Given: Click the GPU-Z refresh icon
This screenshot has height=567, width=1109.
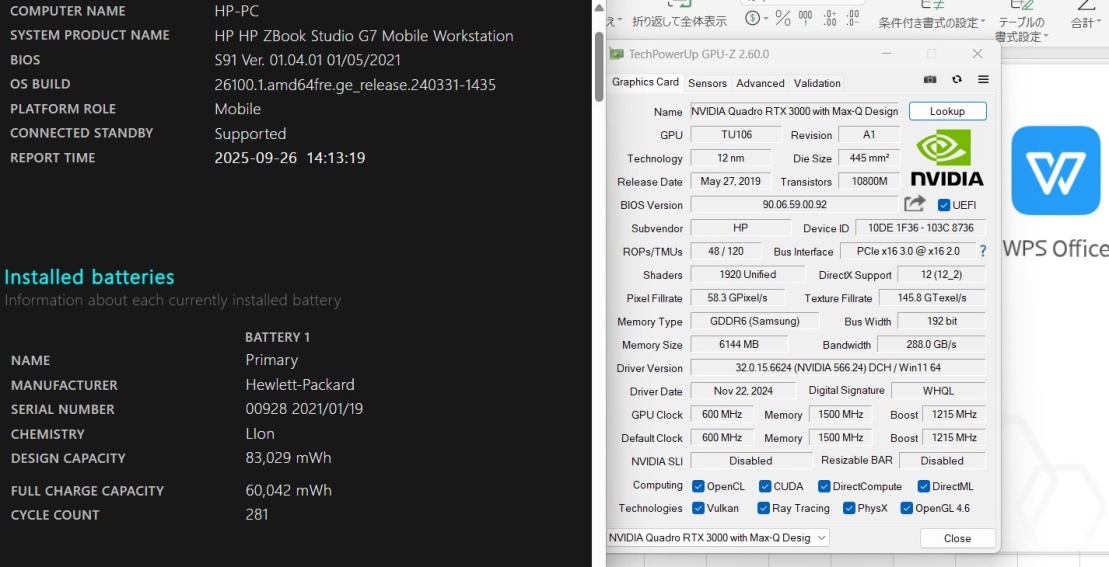Looking at the screenshot, I should 957,80.
